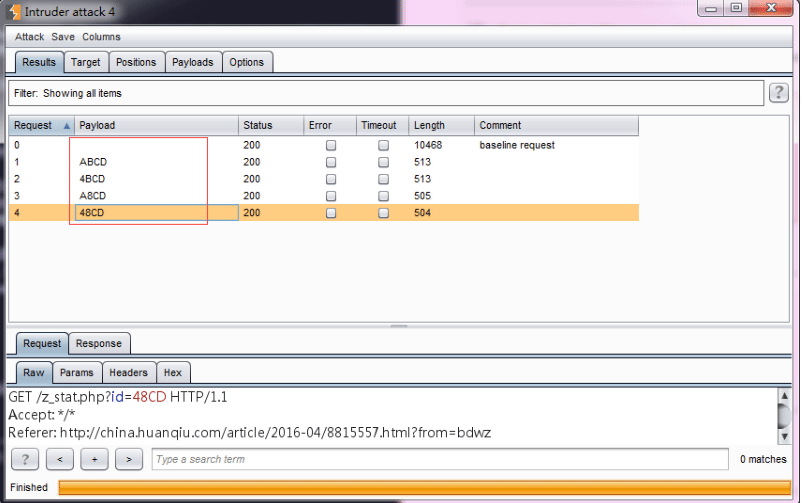Open the Response tab
Screen dimensions: 802x503
(99, 343)
